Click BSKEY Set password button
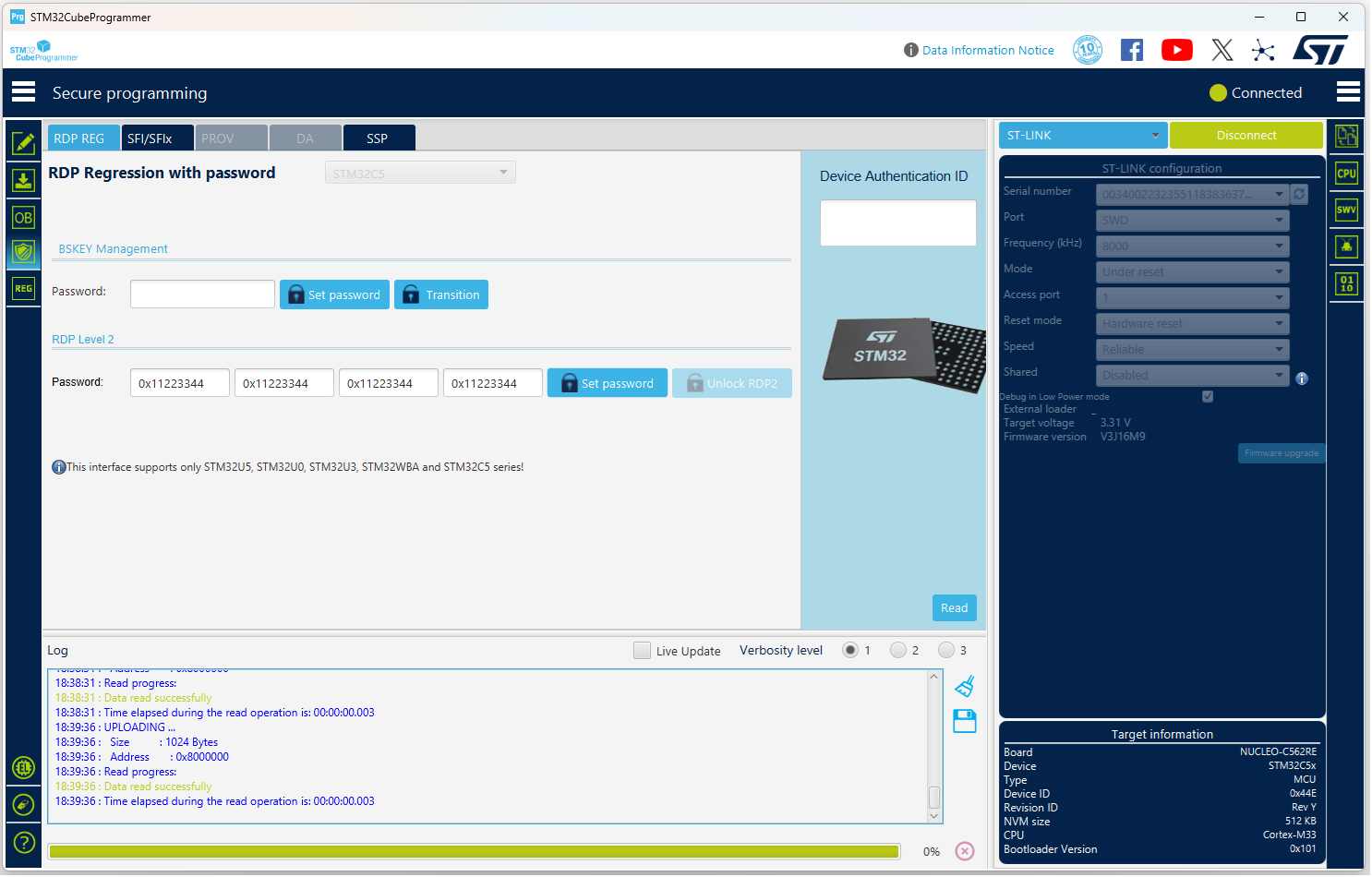This screenshot has width=1372, height=877. [x=334, y=294]
